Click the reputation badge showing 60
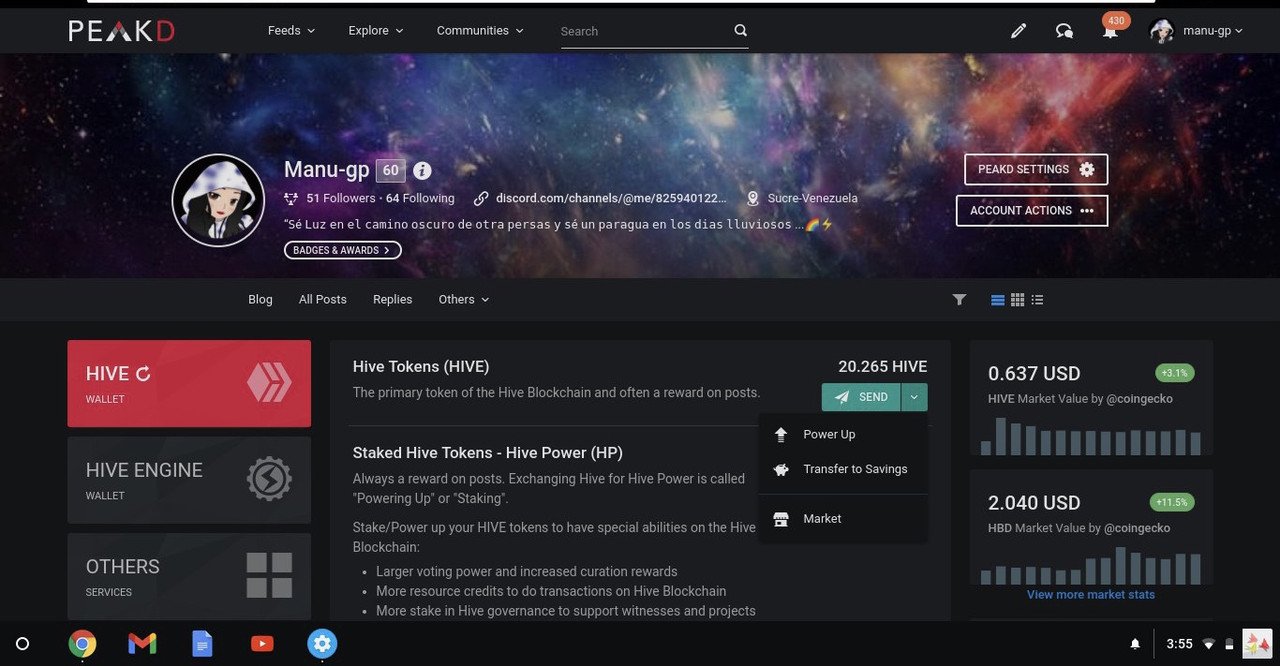Viewport: 1280px width, 666px height. [x=390, y=170]
